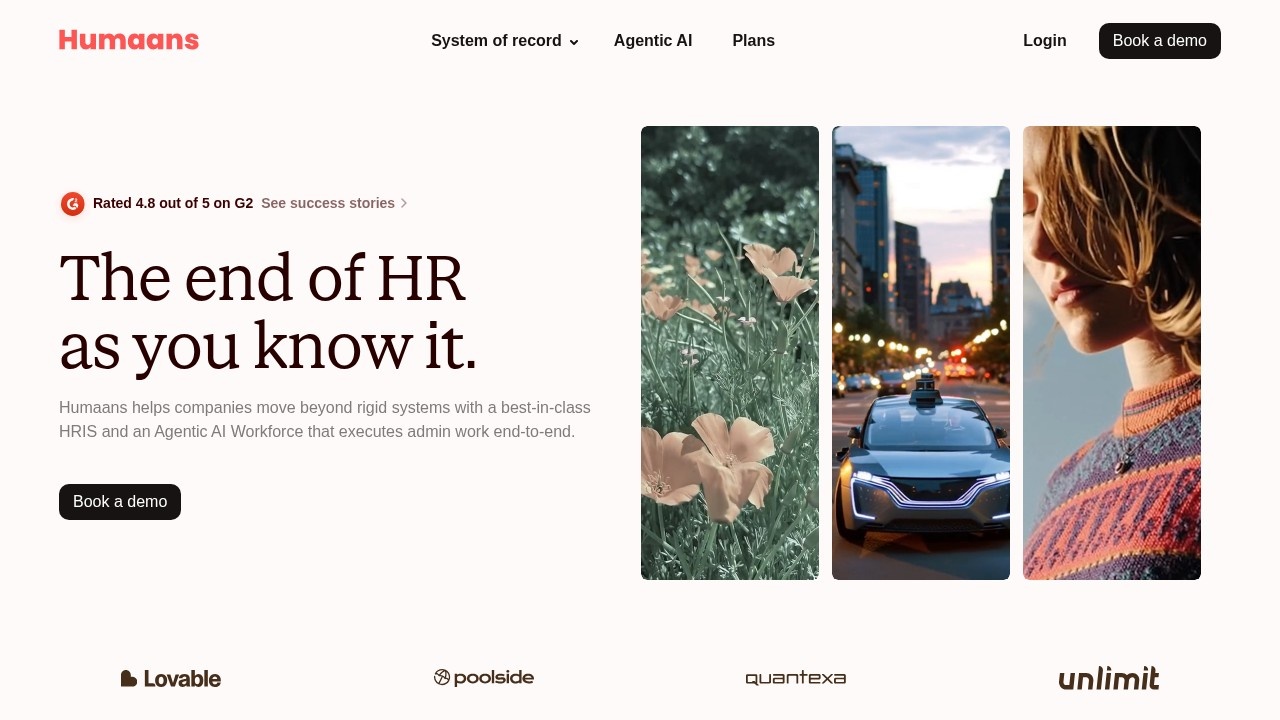This screenshot has width=1280, height=720.
Task: Select the self-driving car street image
Action: tap(921, 353)
